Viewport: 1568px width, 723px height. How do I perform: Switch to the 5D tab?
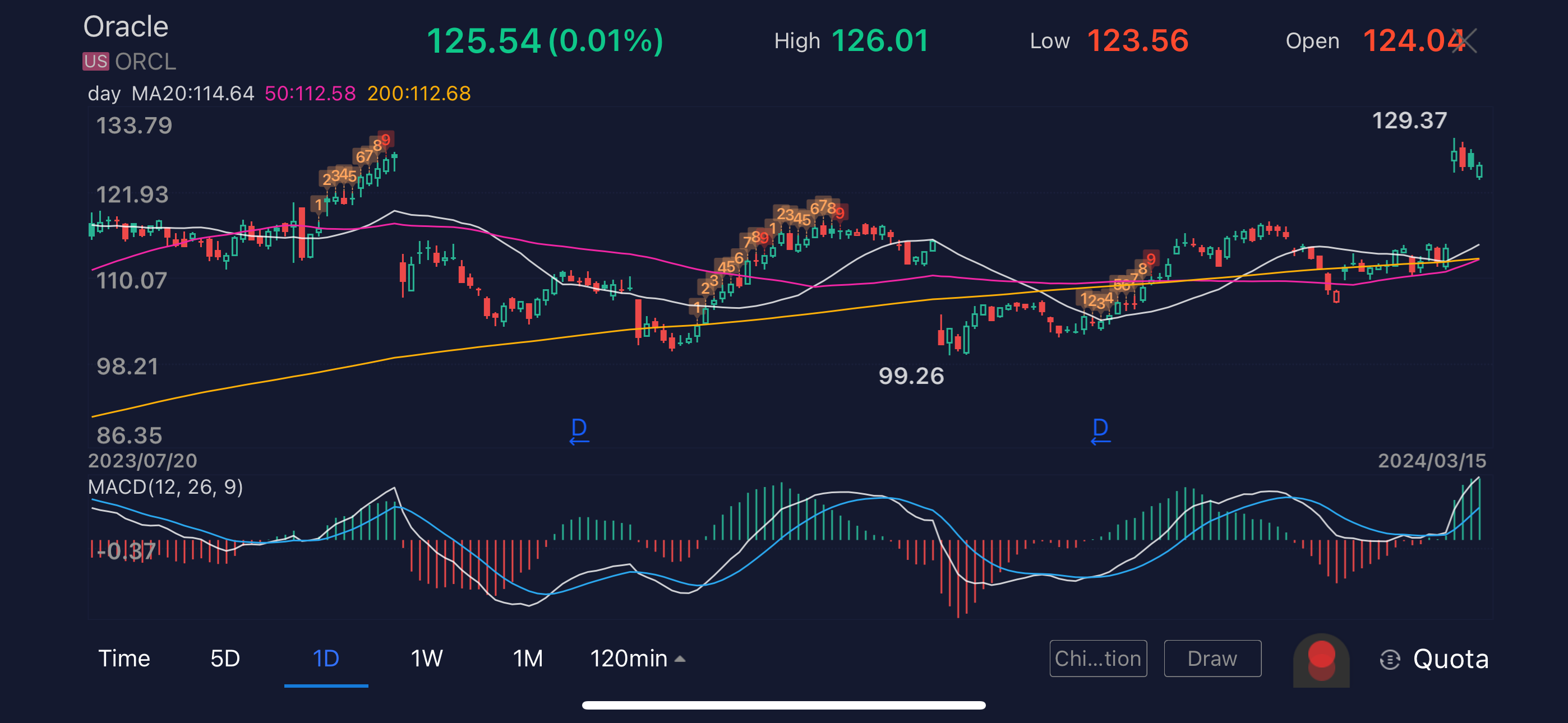[x=225, y=659]
